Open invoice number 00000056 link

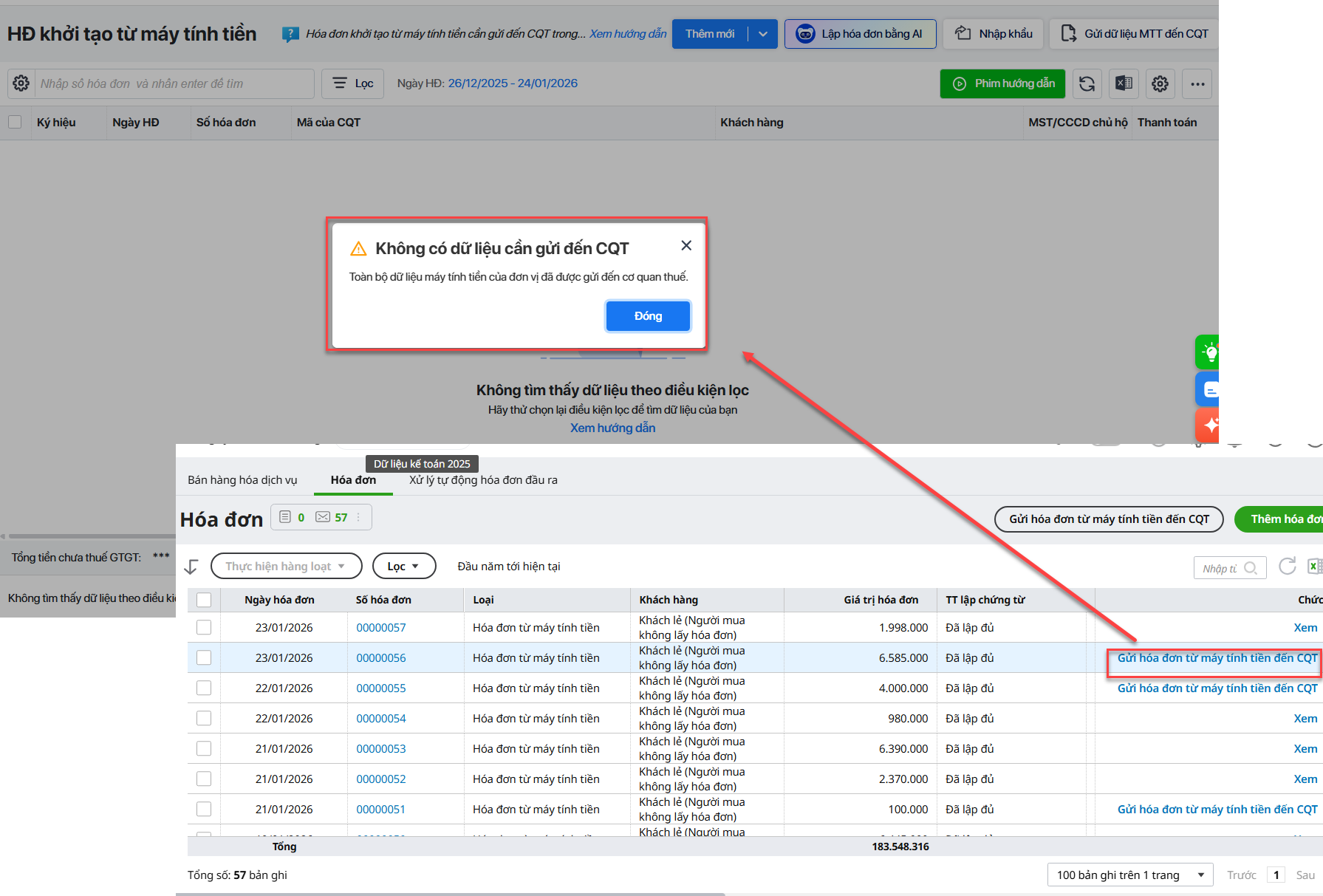pos(381,658)
